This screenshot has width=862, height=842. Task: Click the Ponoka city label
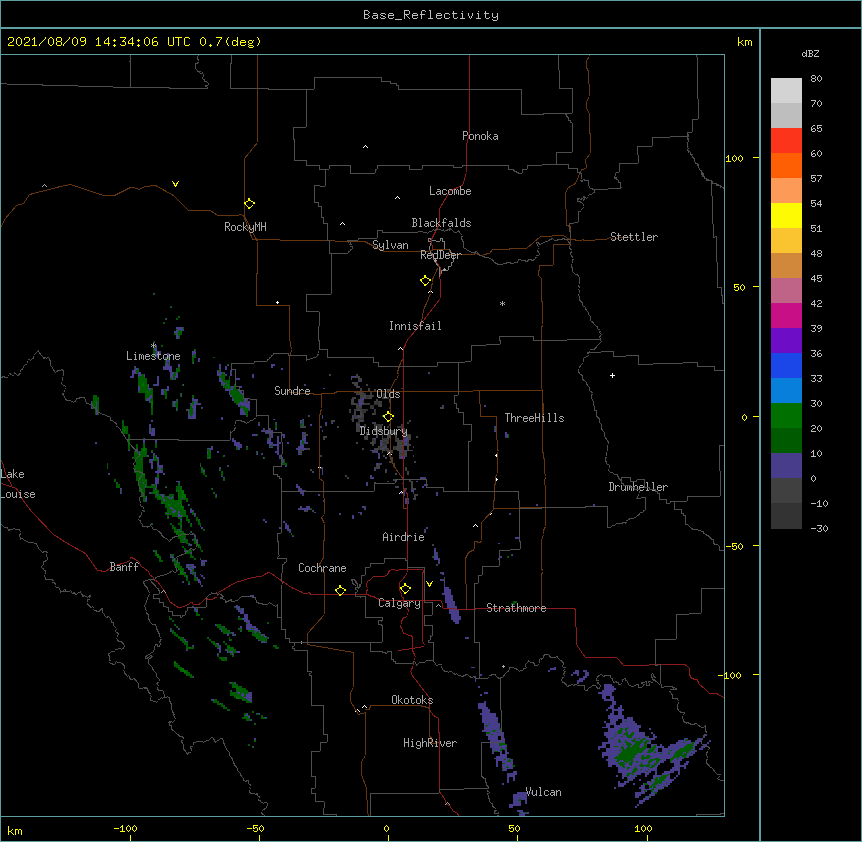click(x=480, y=136)
